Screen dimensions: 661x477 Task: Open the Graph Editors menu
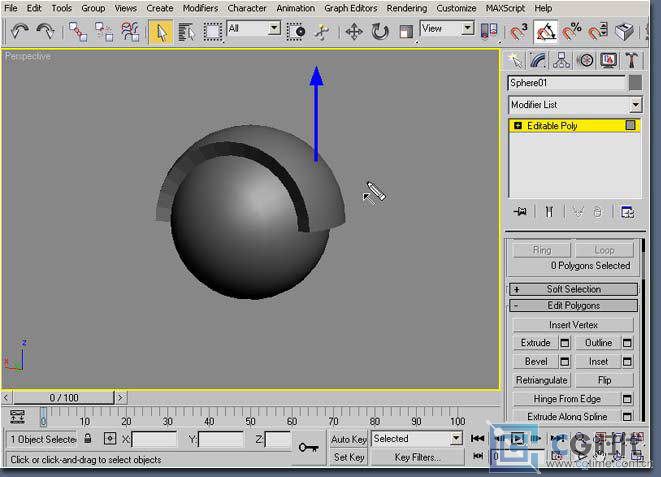coord(350,8)
